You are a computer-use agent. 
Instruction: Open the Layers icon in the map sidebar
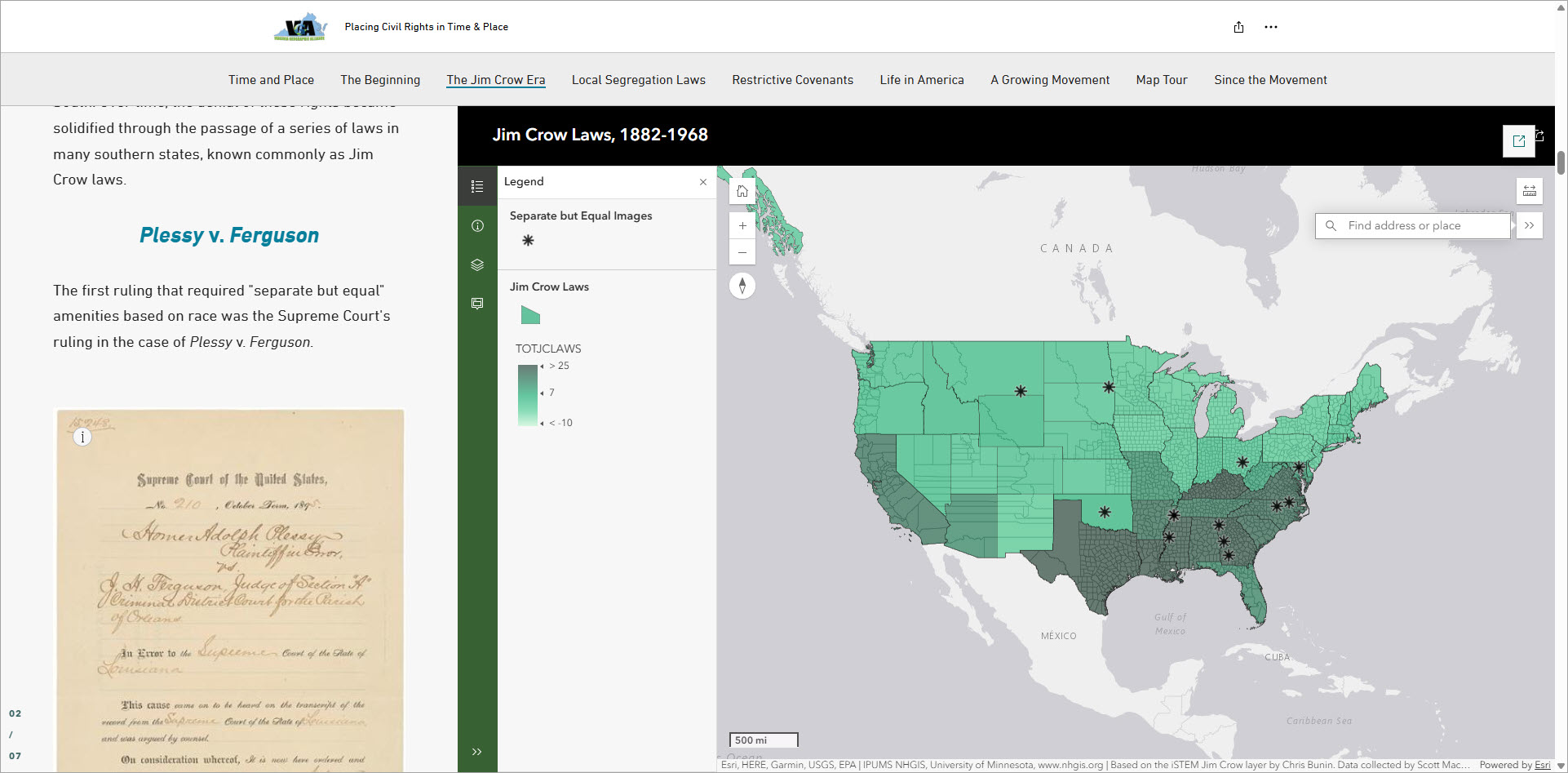pos(477,264)
